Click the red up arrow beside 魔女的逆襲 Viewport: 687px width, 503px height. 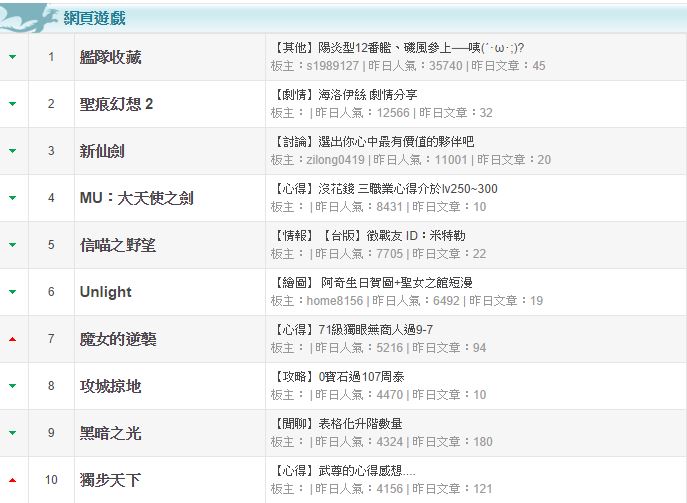[x=12, y=339]
